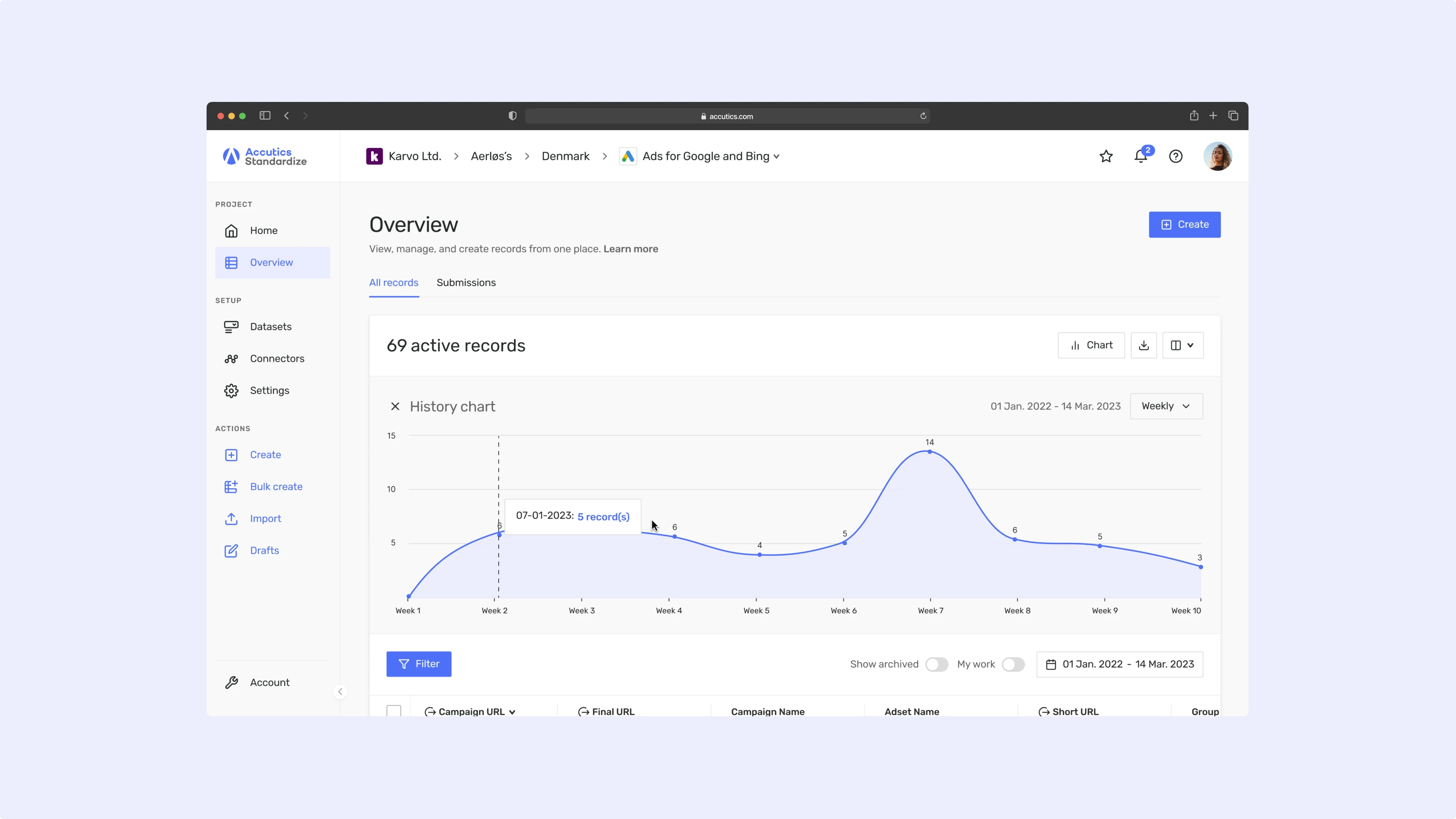Image resolution: width=1456 pixels, height=819 pixels.
Task: Go to Datasets in sidebar
Action: pos(270,327)
